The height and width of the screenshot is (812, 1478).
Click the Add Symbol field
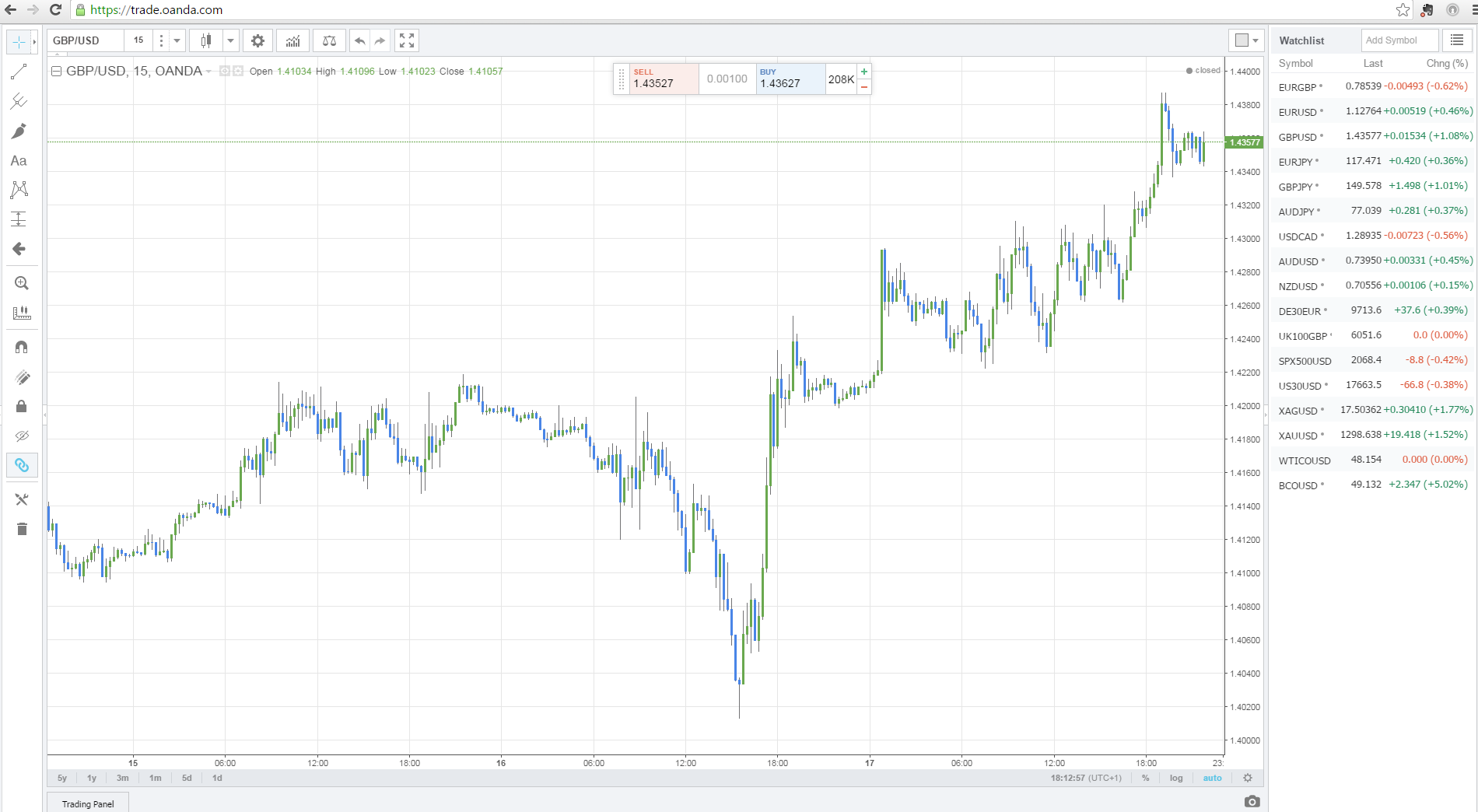pos(1399,40)
